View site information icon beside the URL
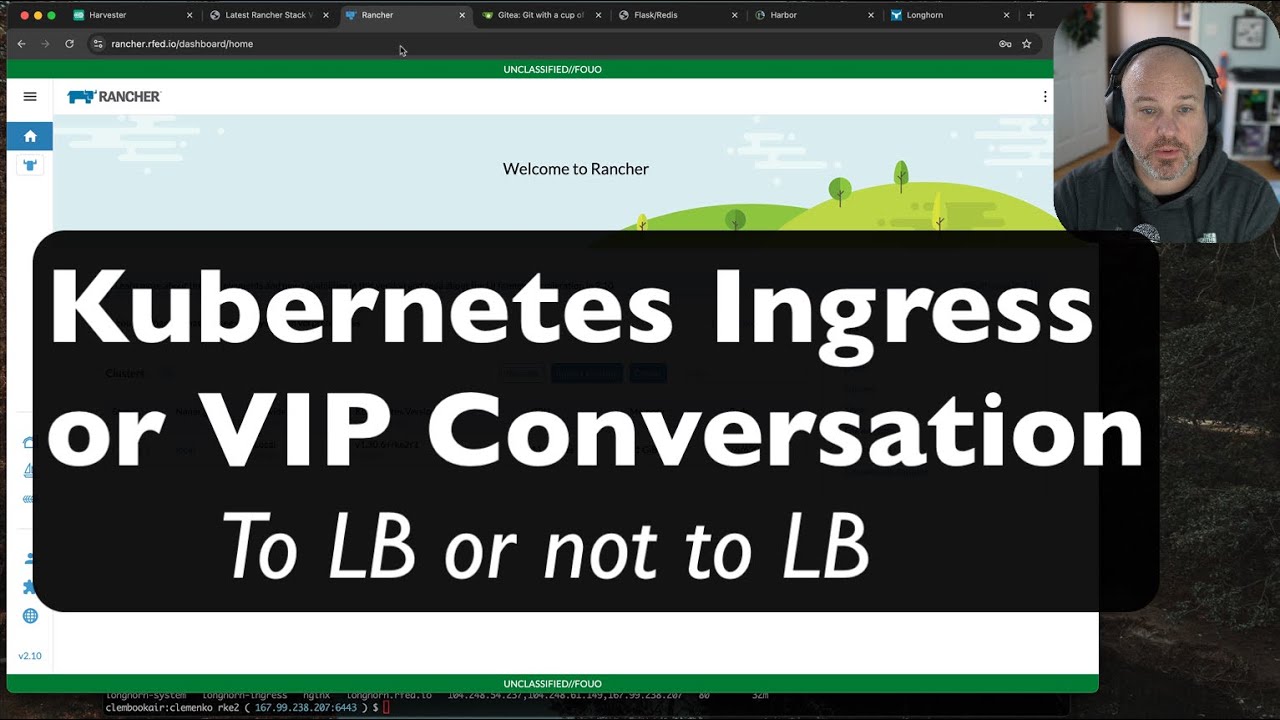The width and height of the screenshot is (1280, 720). pyautogui.click(x=98, y=44)
